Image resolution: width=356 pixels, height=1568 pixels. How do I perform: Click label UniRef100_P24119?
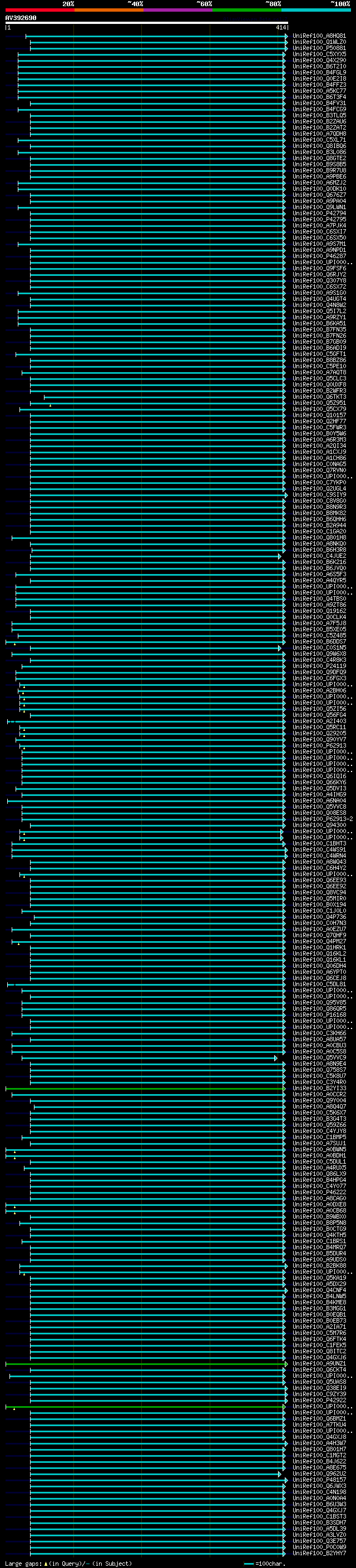click(x=319, y=666)
